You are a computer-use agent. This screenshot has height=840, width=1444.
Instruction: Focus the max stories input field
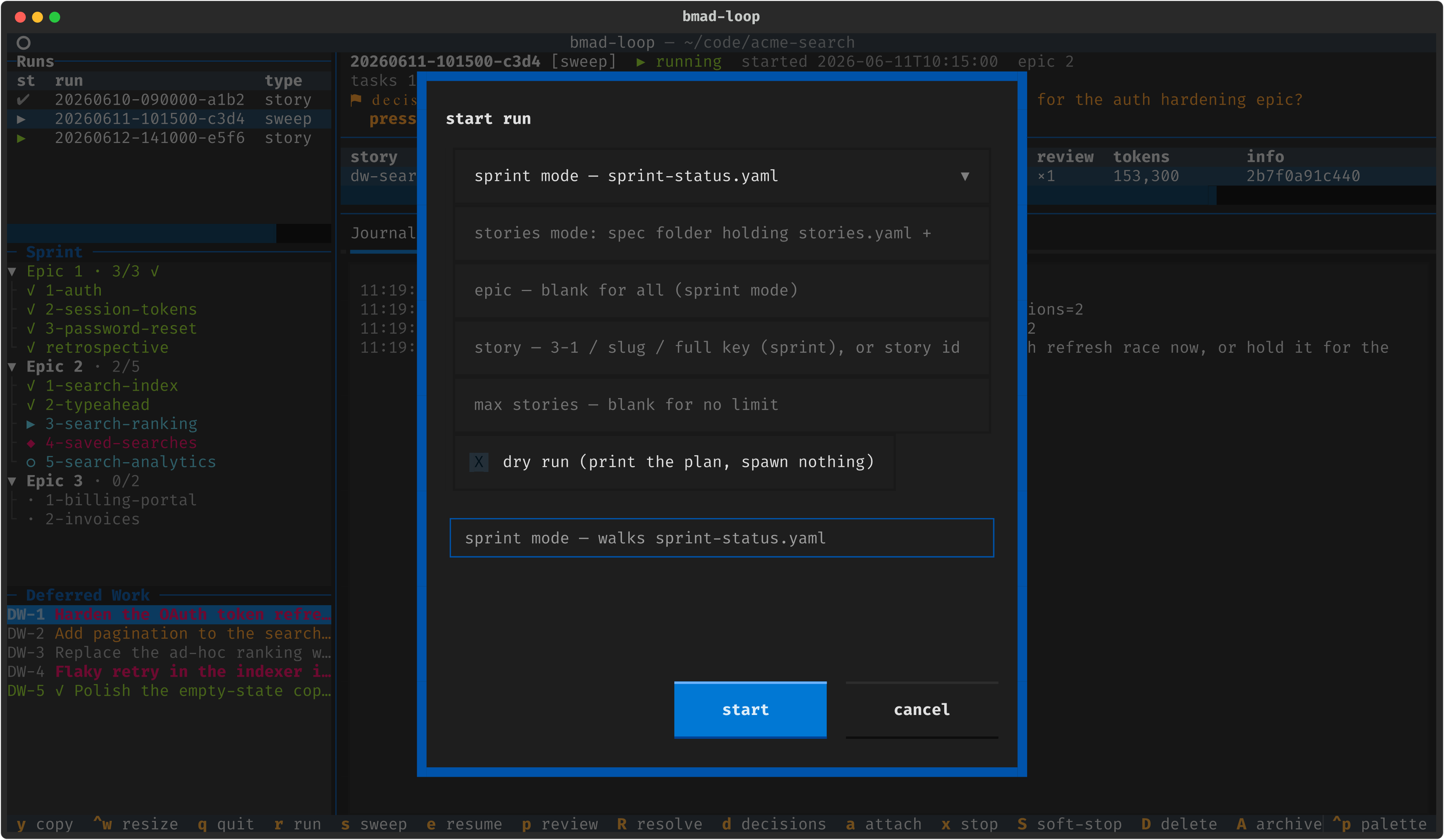click(x=722, y=405)
